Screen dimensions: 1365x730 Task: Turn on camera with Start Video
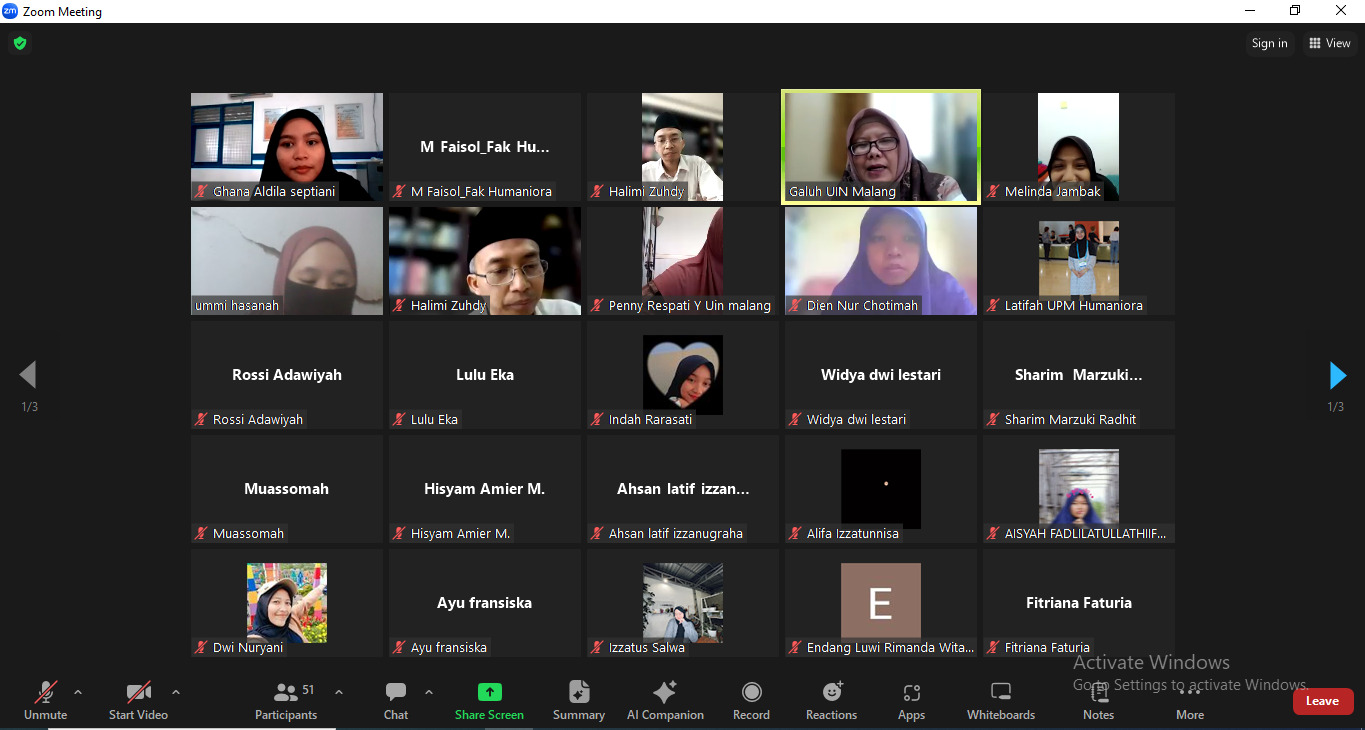click(x=138, y=693)
